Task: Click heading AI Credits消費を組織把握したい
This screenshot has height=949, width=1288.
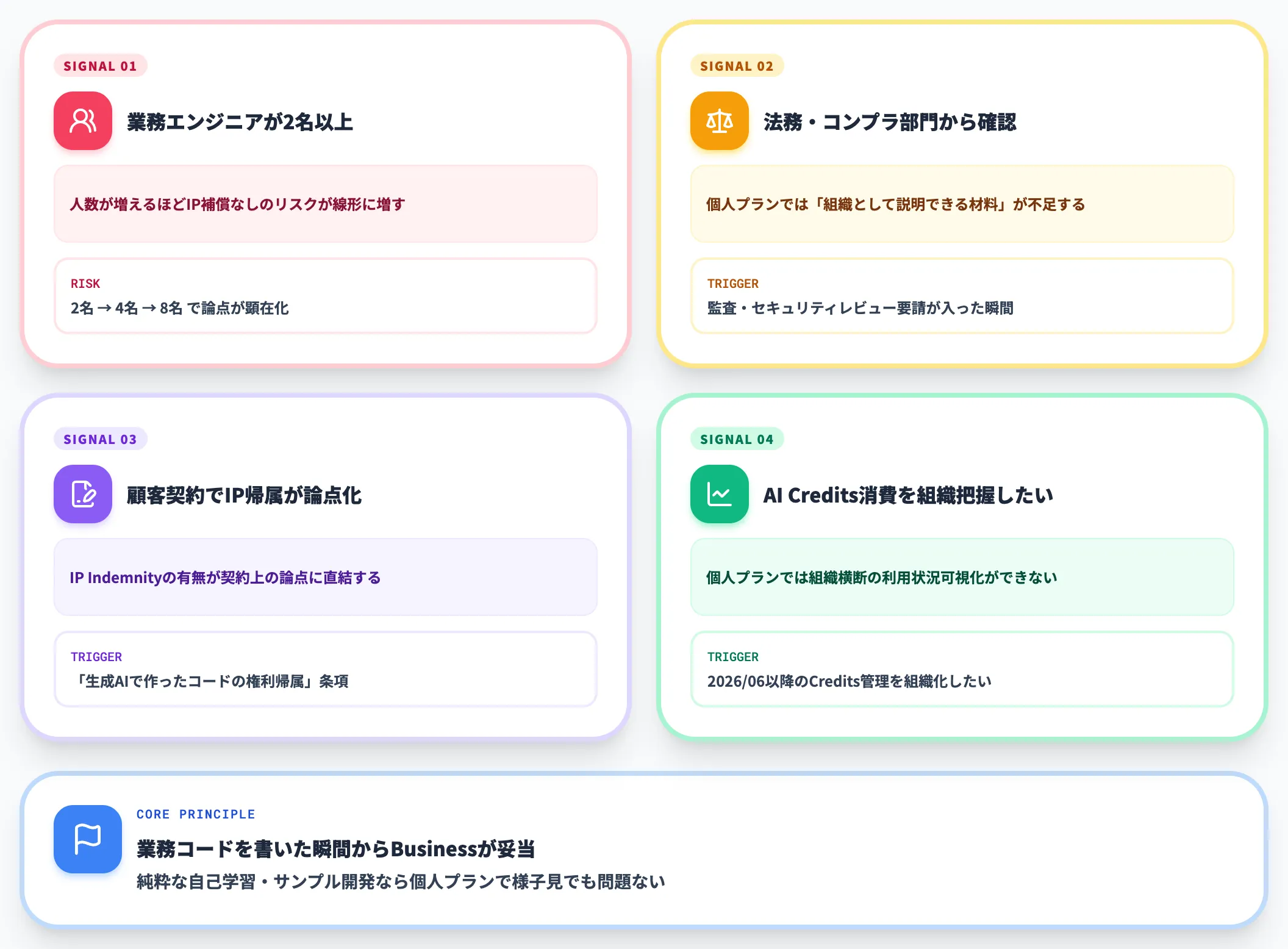Action: [x=908, y=495]
